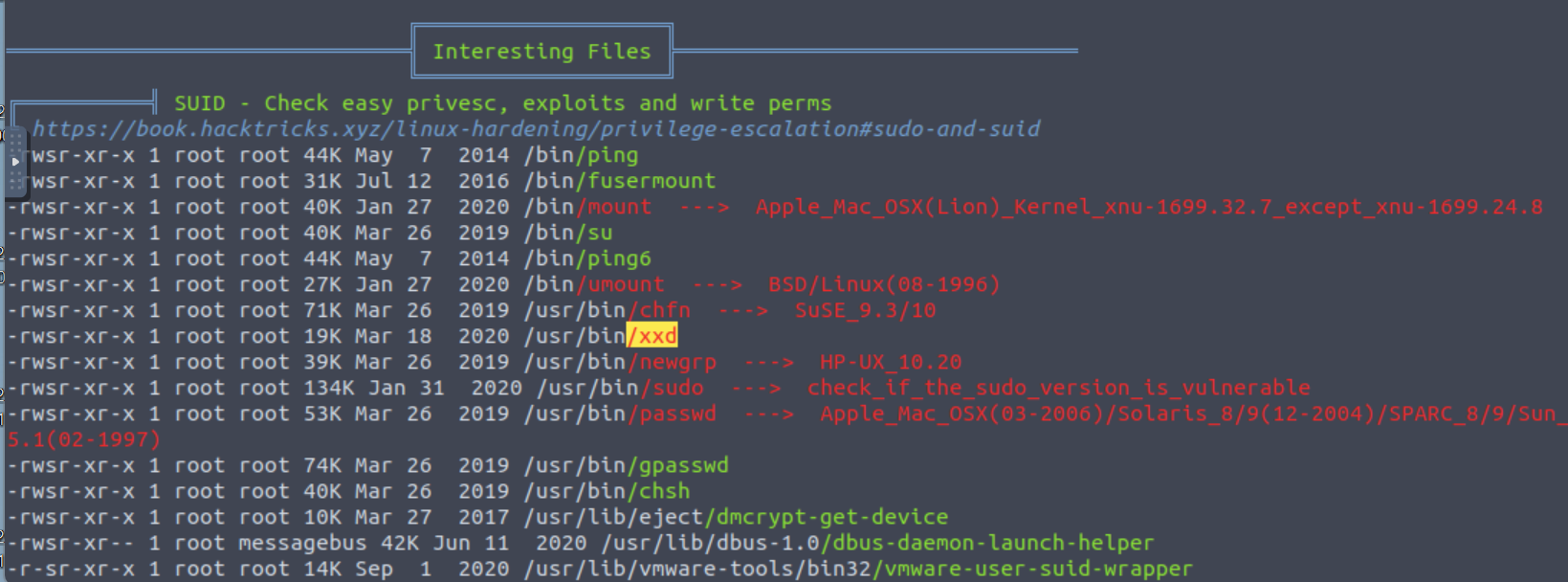Click the highlighted /xxd SUID entry
Screen dimensions: 1568x582
click(x=652, y=336)
